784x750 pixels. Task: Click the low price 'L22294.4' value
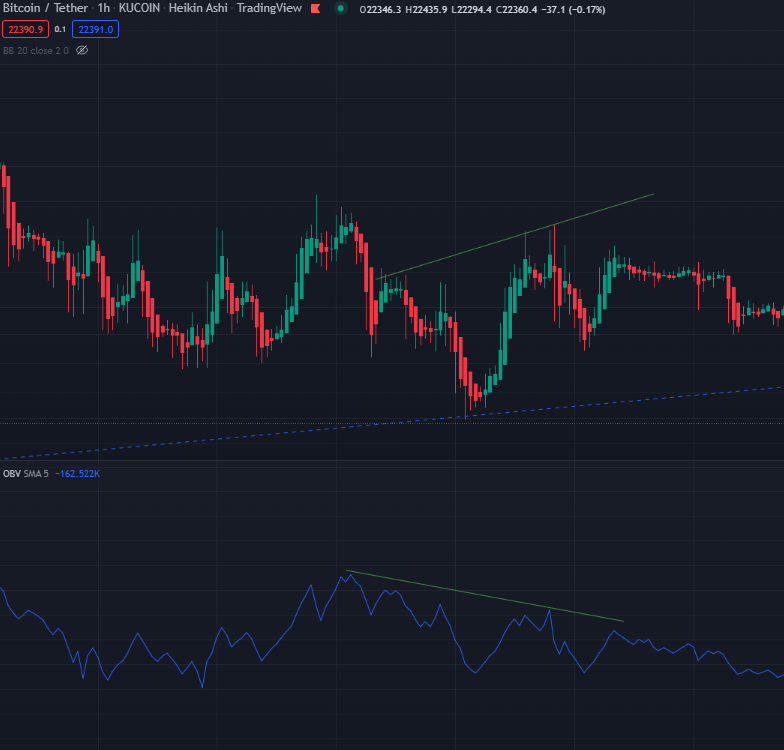[472, 10]
